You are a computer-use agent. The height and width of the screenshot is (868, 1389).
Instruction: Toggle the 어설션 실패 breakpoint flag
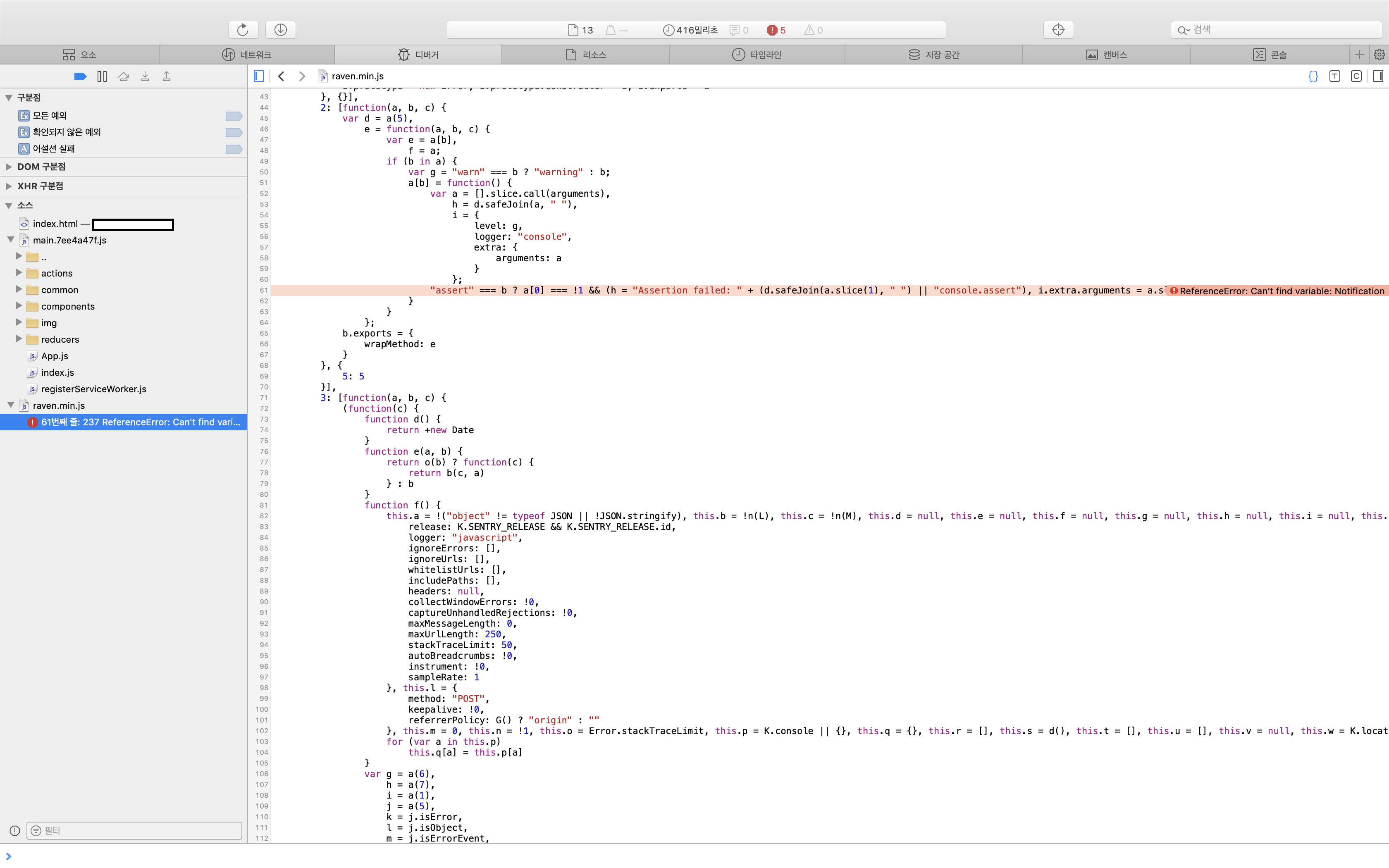(x=233, y=149)
